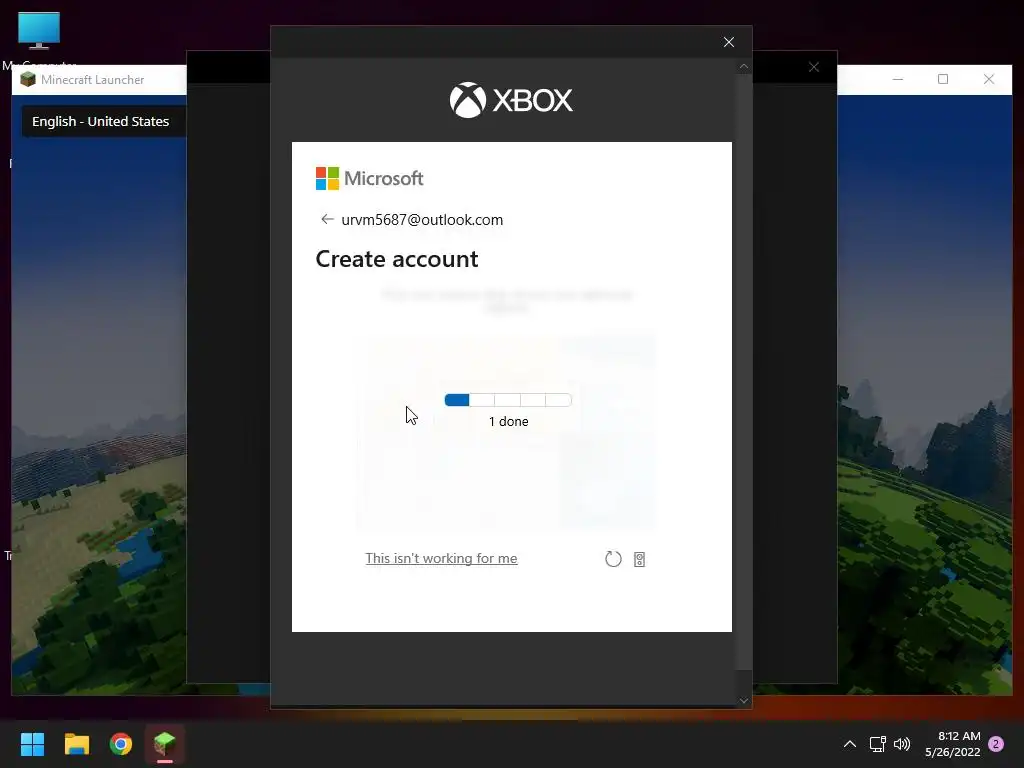
Task: Maximize the Minecraft Launcher window
Action: point(943,79)
